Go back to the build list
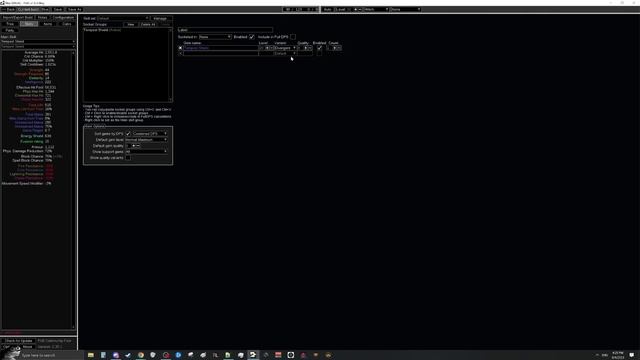Image resolution: width=640 pixels, height=360 pixels. click(x=8, y=9)
